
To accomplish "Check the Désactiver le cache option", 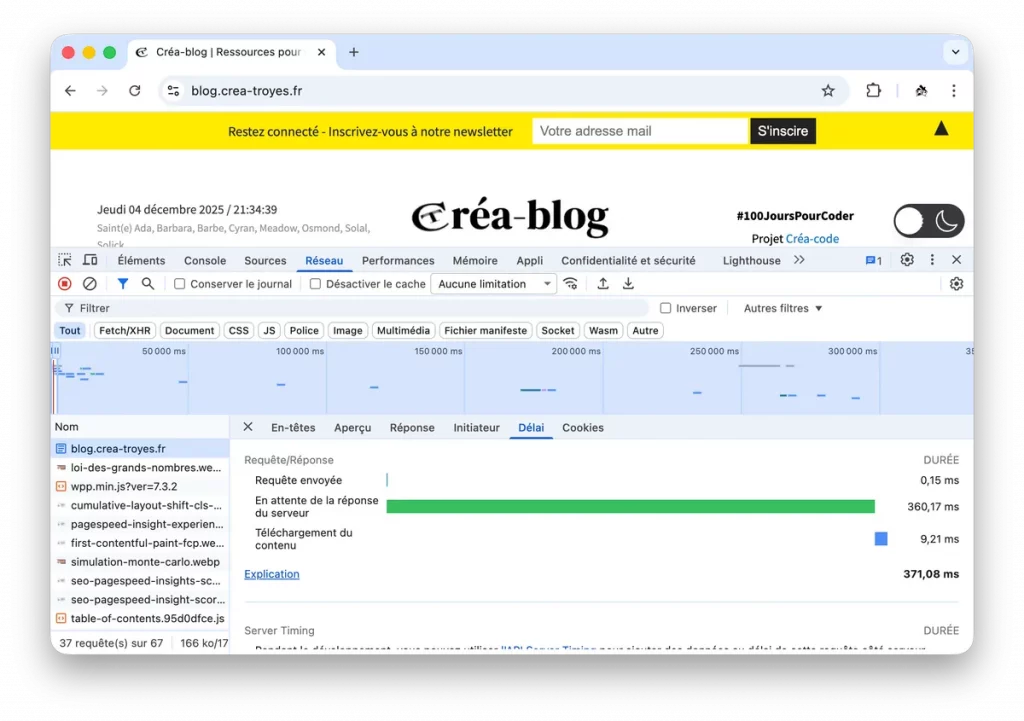I will pyautogui.click(x=316, y=284).
